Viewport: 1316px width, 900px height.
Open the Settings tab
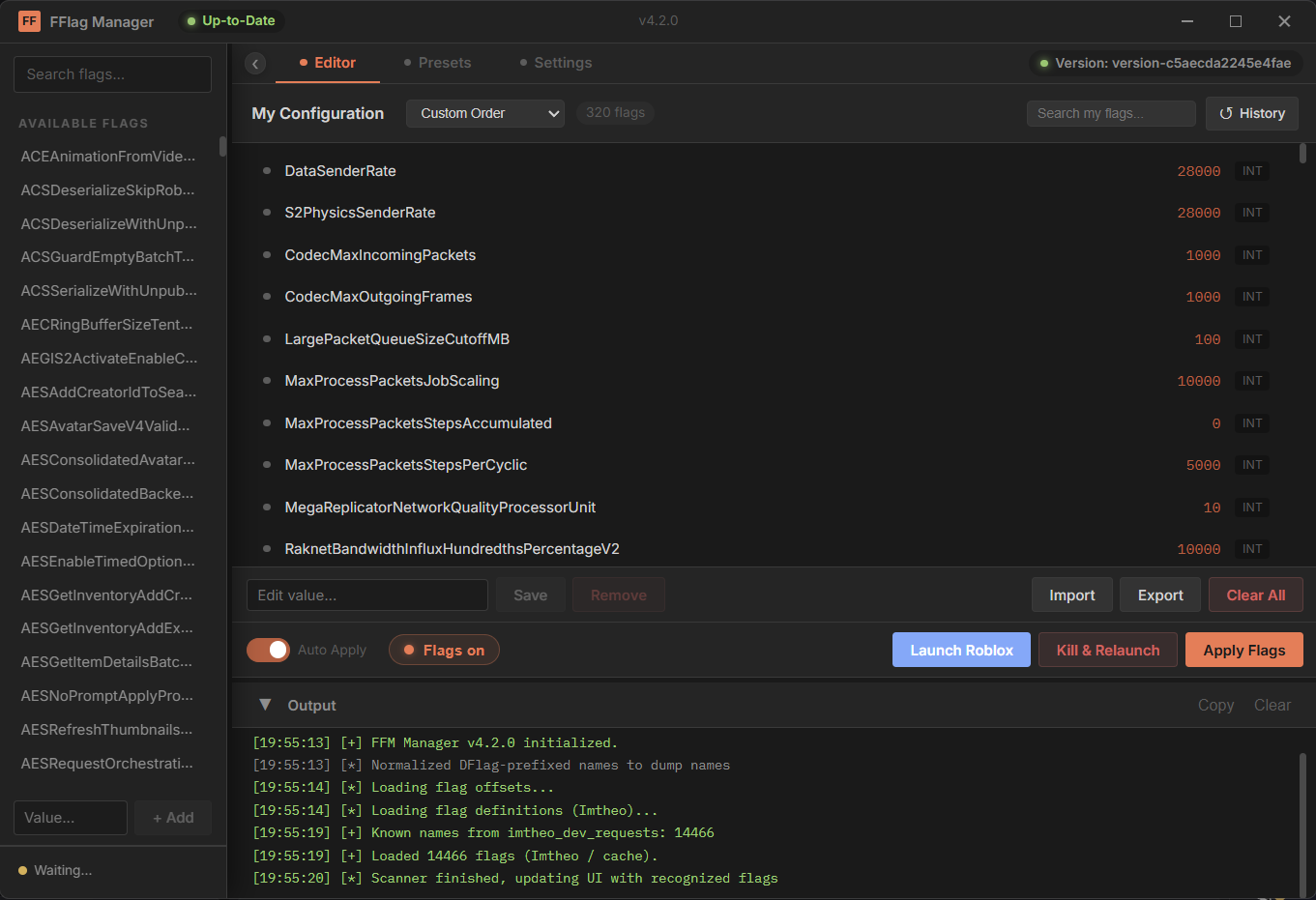click(x=556, y=63)
